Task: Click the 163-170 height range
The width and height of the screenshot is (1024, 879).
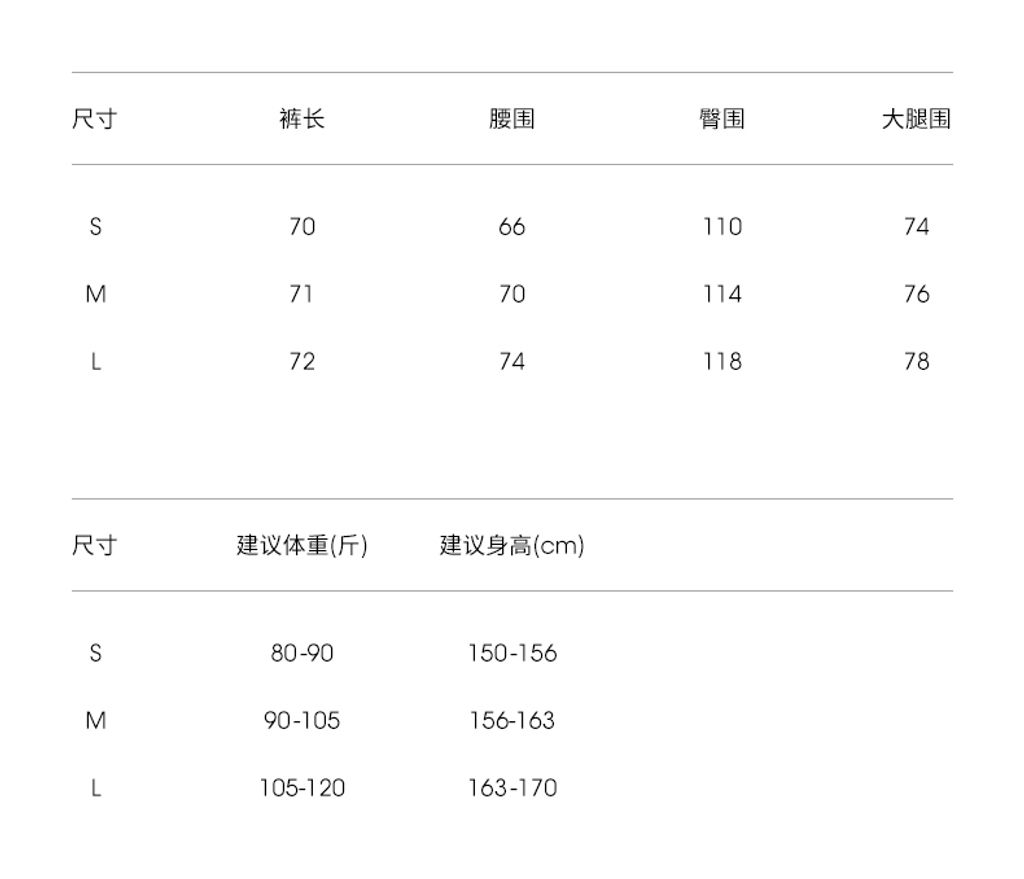Action: [x=512, y=788]
